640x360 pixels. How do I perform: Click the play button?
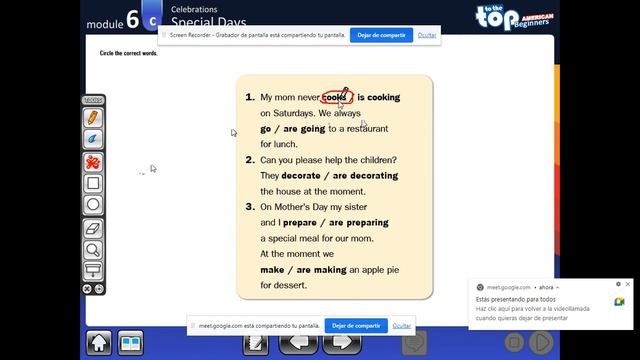[541, 342]
